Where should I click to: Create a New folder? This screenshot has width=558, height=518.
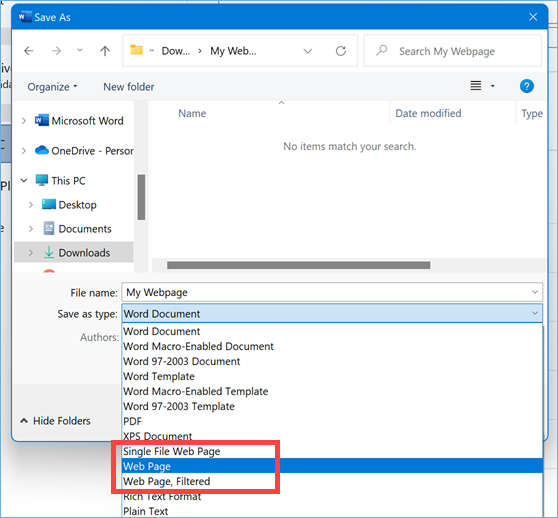click(128, 87)
